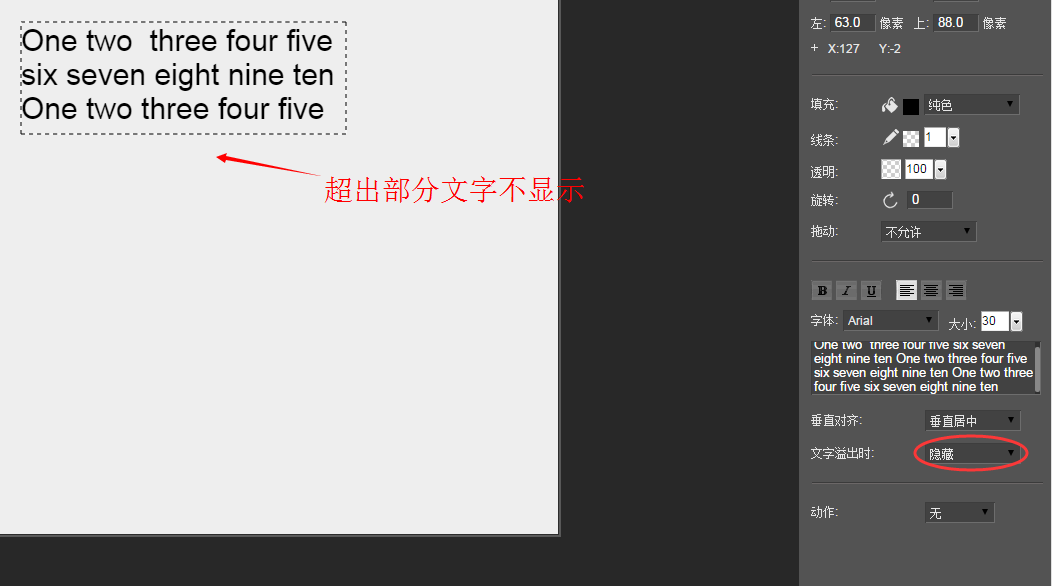Click the line pencil icon
1052x586 pixels.
[x=890, y=138]
